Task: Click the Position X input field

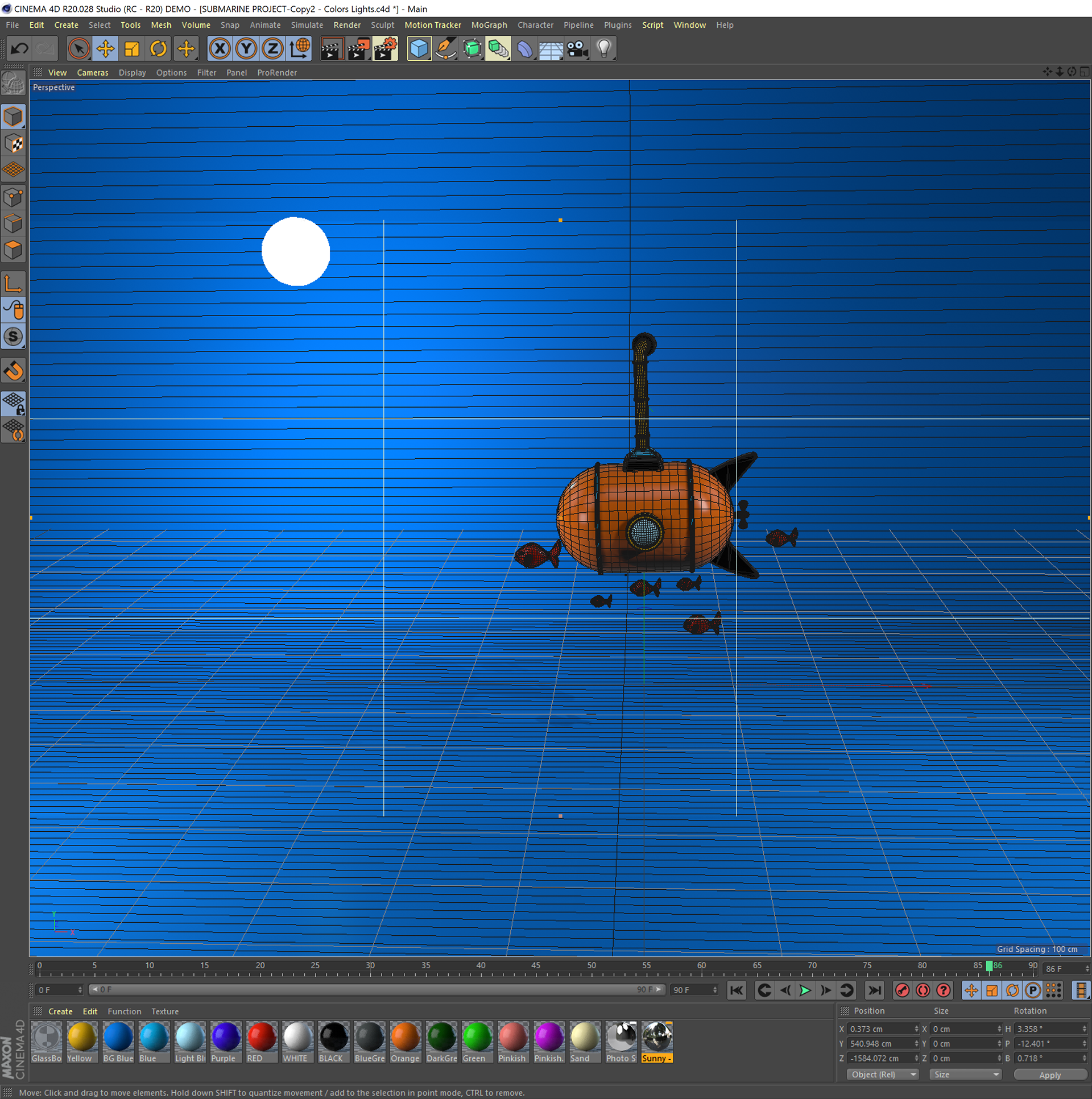Action: pos(880,1029)
